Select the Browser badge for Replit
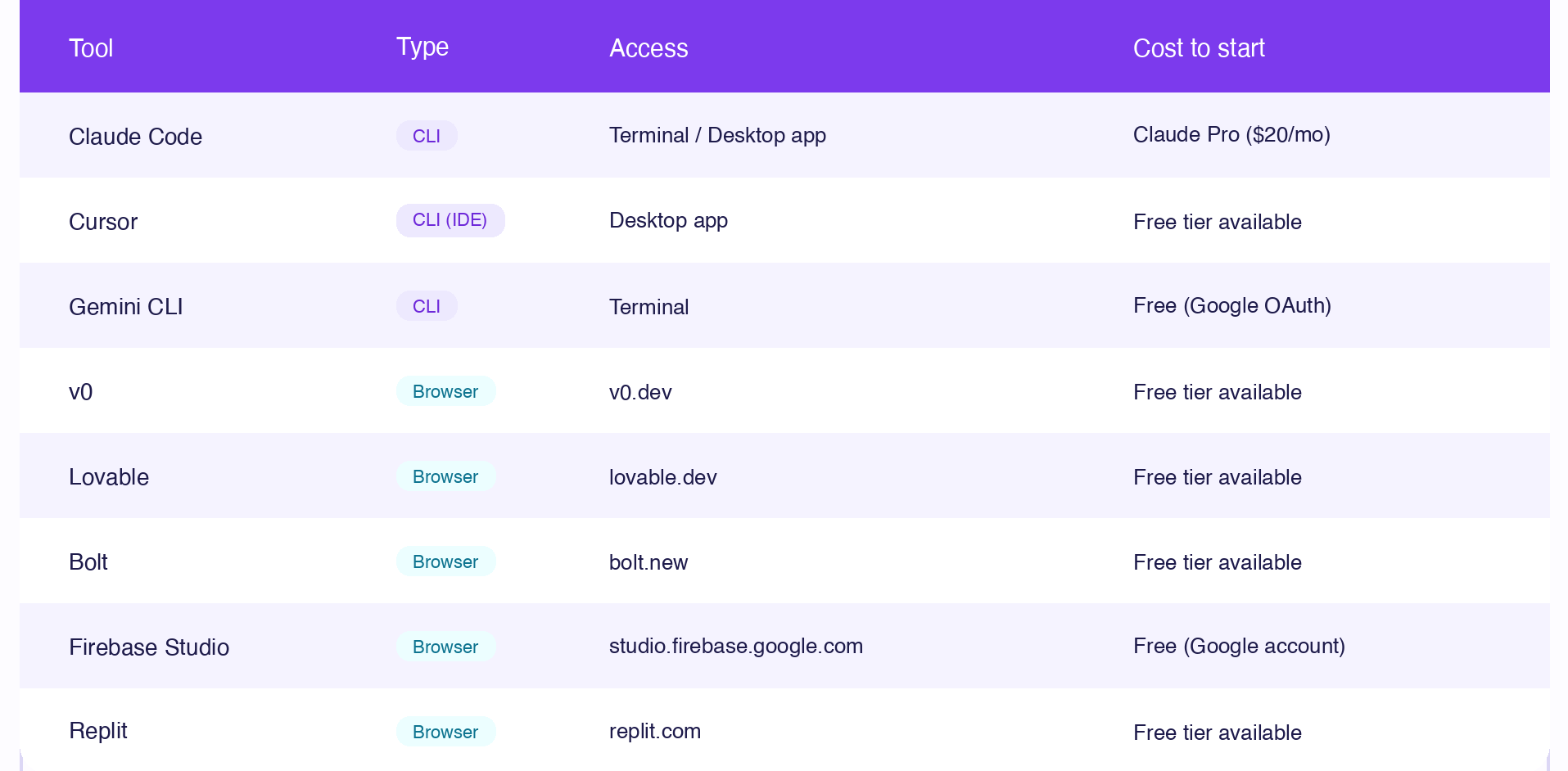1568x771 pixels. [446, 732]
